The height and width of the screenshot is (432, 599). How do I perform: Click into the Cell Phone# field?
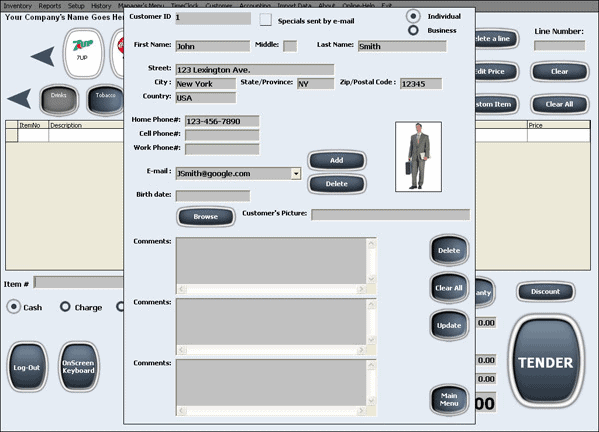pyautogui.click(x=222, y=135)
